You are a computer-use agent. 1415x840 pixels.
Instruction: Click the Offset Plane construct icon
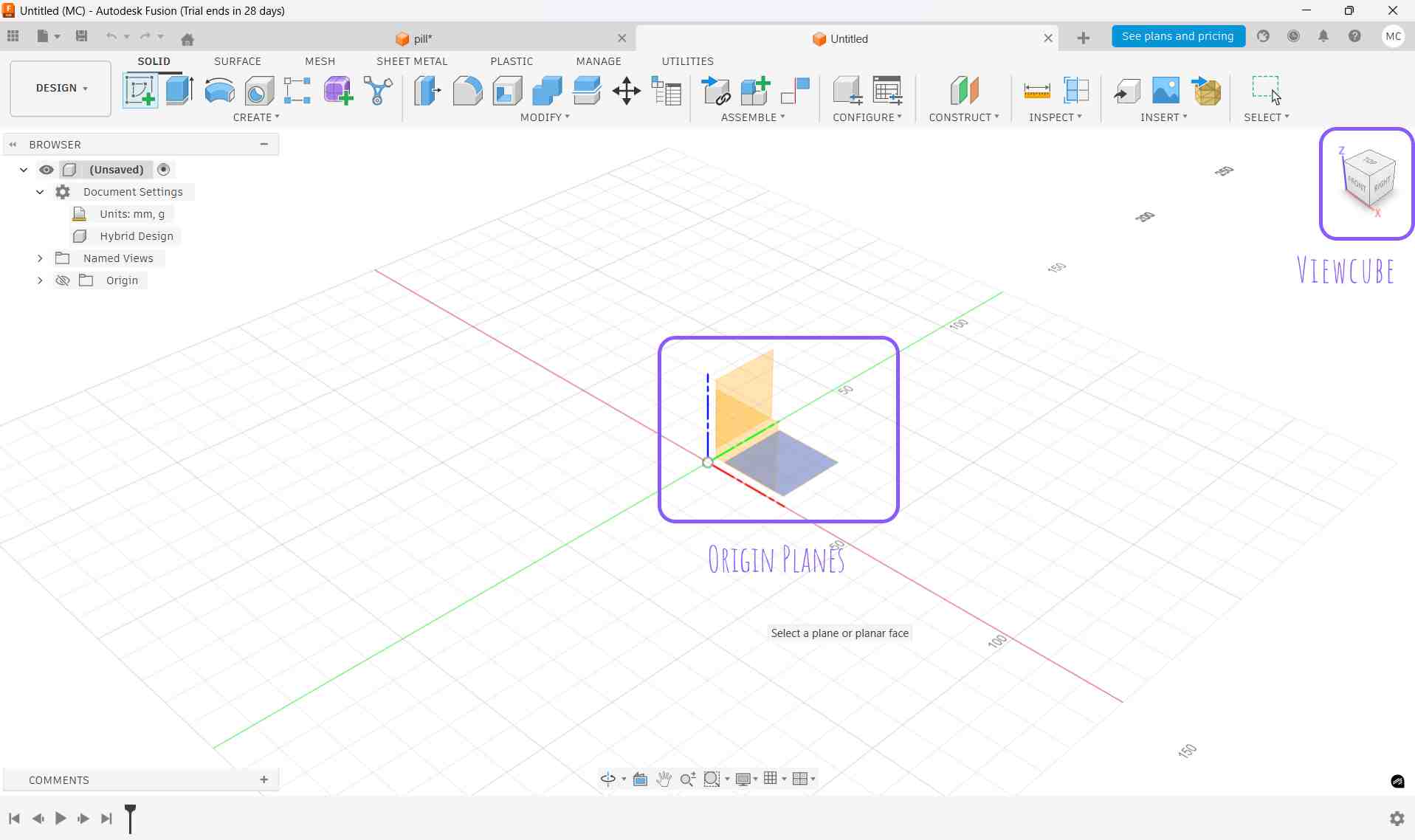pos(964,91)
